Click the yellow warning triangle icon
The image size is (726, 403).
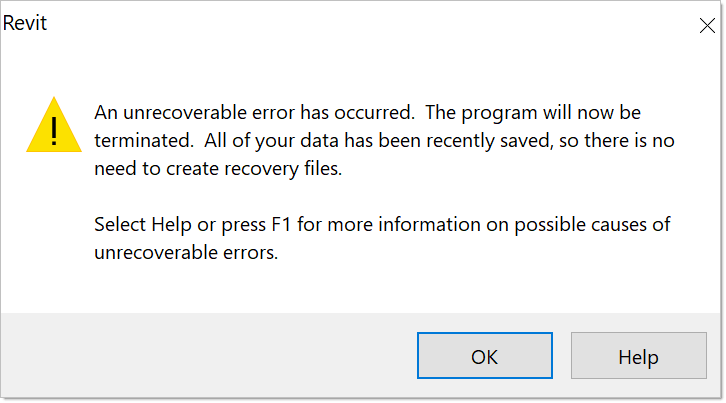54,126
